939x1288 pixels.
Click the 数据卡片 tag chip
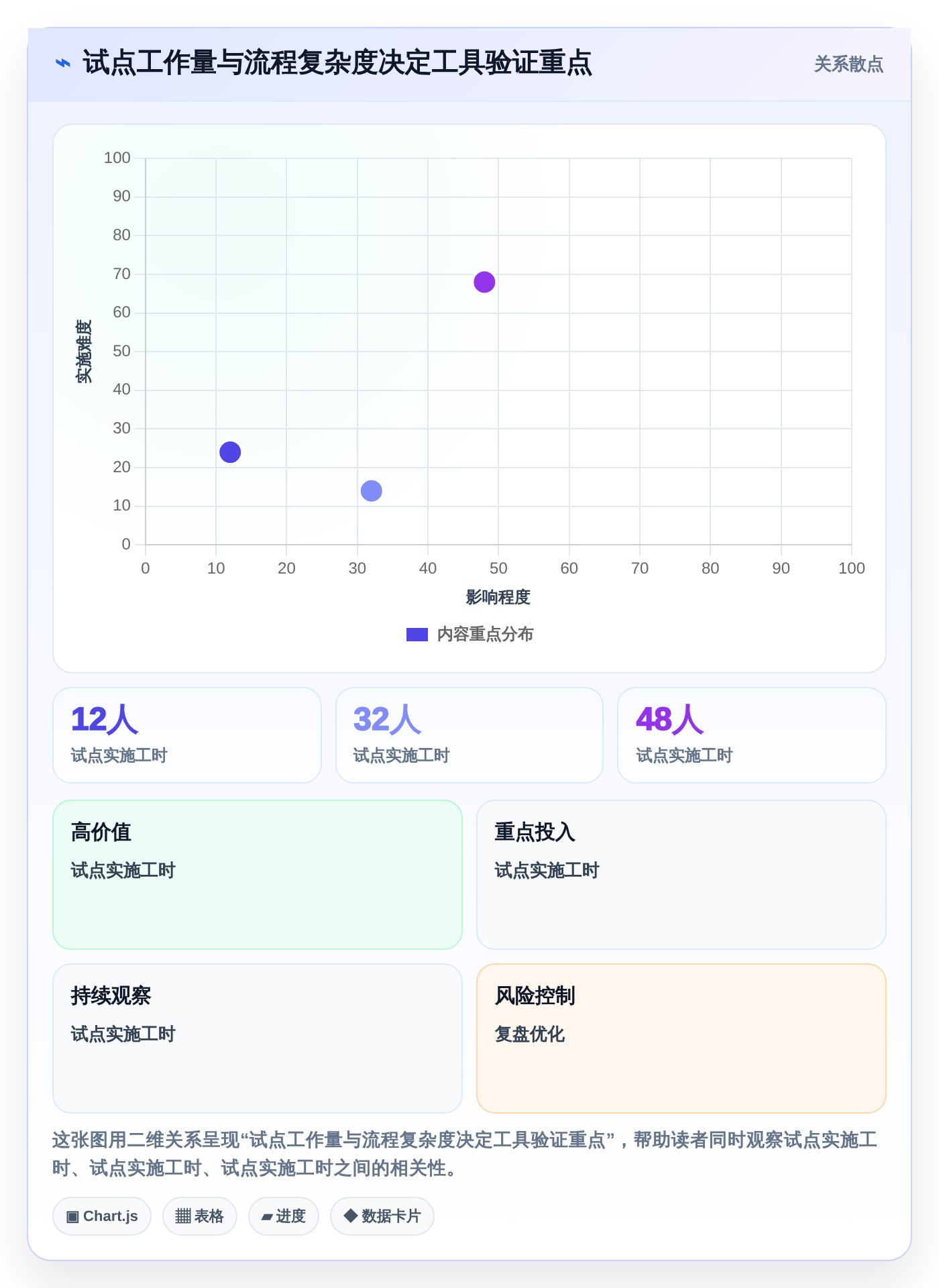[382, 1216]
